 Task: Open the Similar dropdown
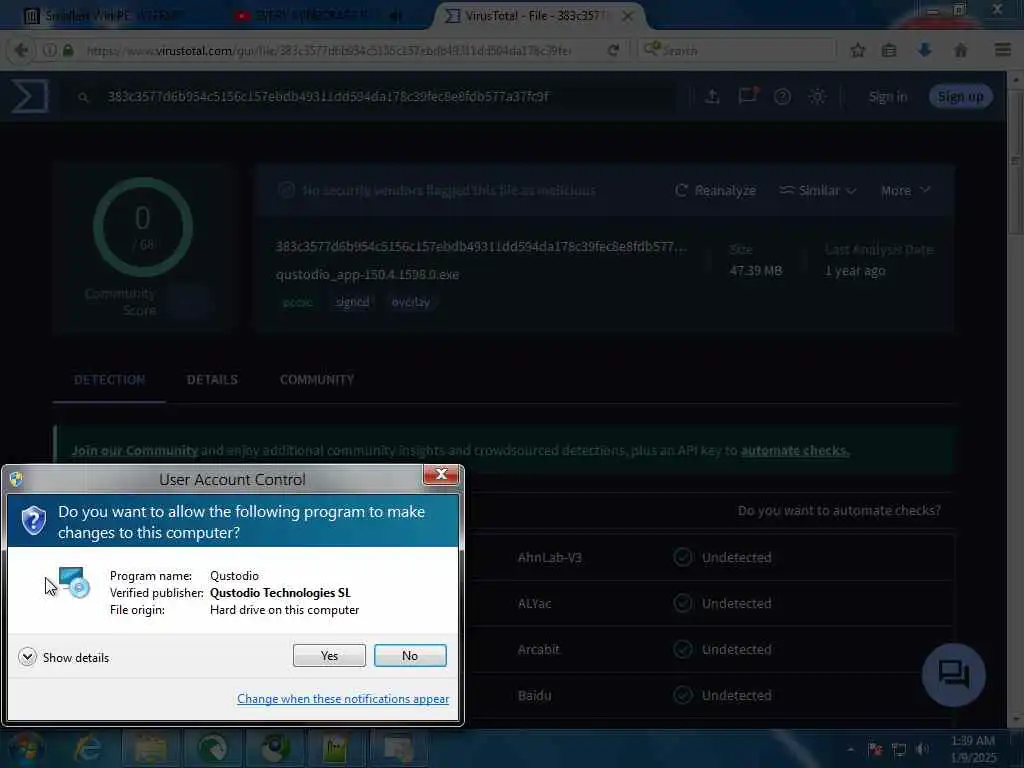point(818,190)
